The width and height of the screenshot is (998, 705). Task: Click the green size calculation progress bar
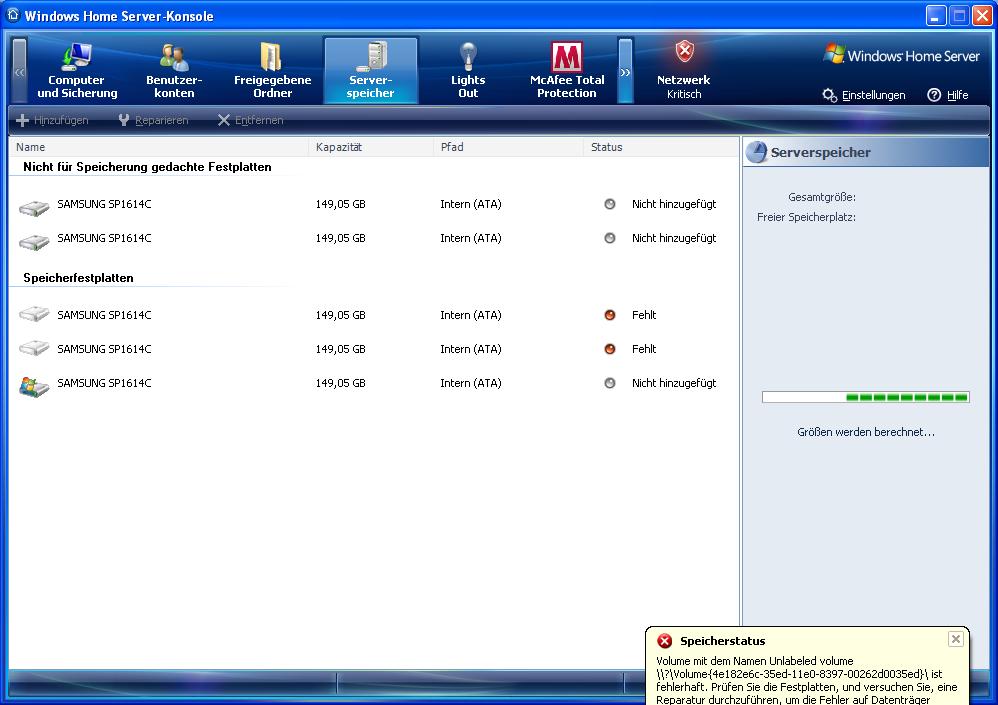click(x=866, y=398)
